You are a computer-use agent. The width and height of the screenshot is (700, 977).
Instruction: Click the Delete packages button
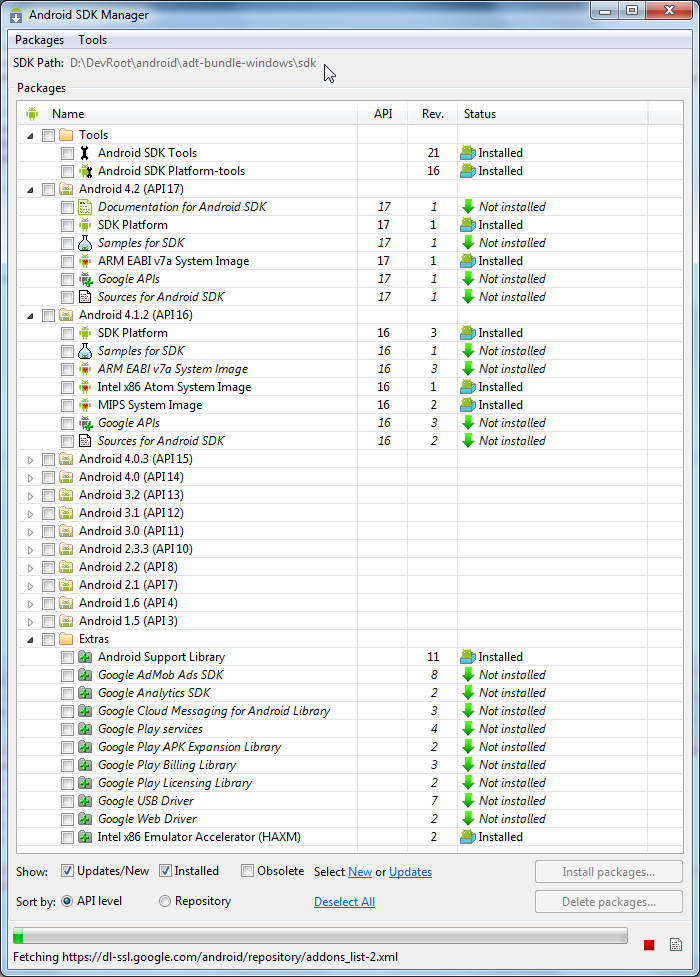[608, 902]
